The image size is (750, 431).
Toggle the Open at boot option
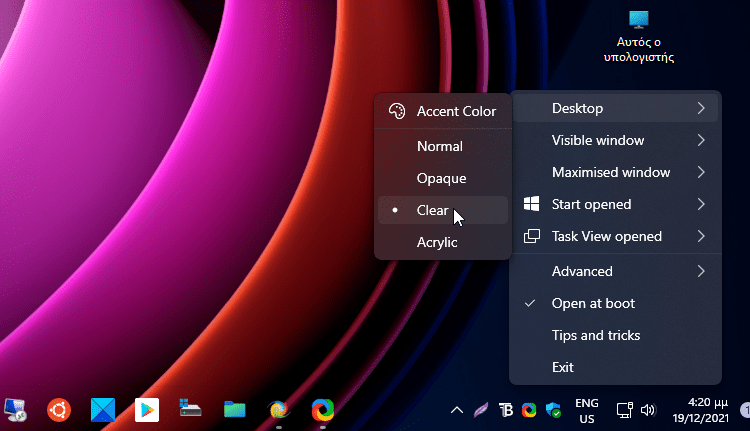(x=615, y=303)
